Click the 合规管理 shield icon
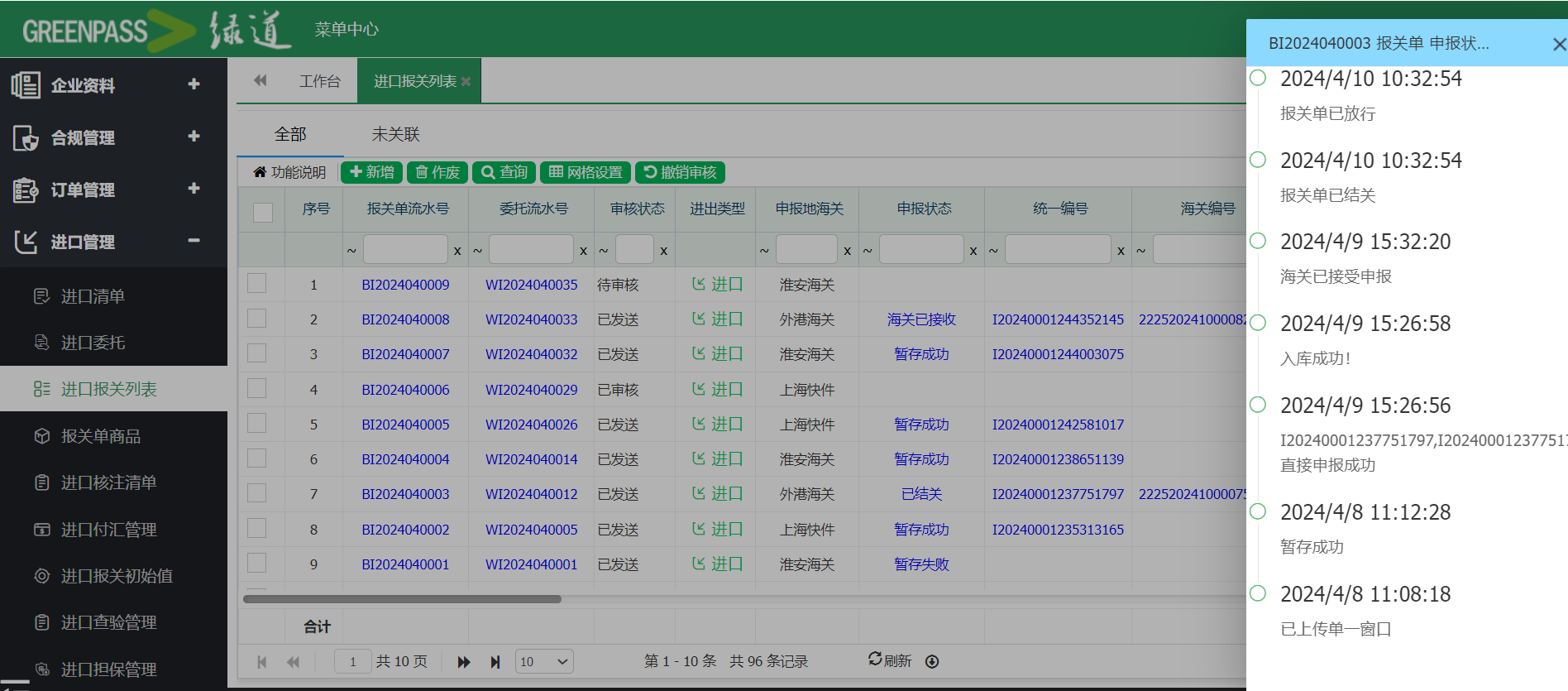Viewport: 1568px width, 691px height. (26, 137)
